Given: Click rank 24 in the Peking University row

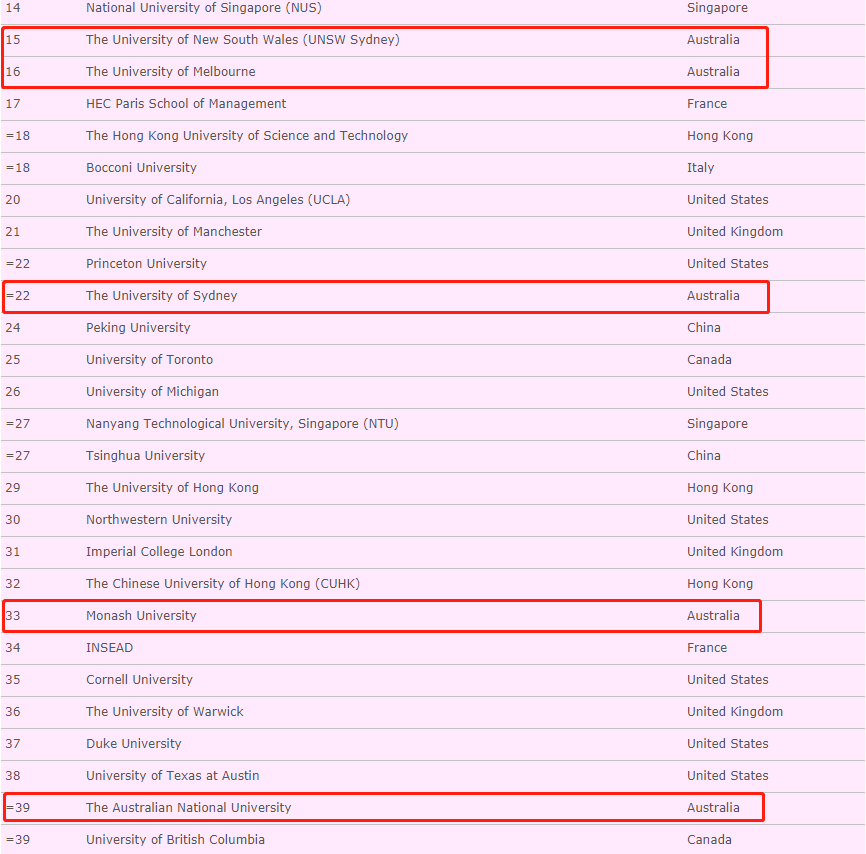Looking at the screenshot, I should point(13,328).
